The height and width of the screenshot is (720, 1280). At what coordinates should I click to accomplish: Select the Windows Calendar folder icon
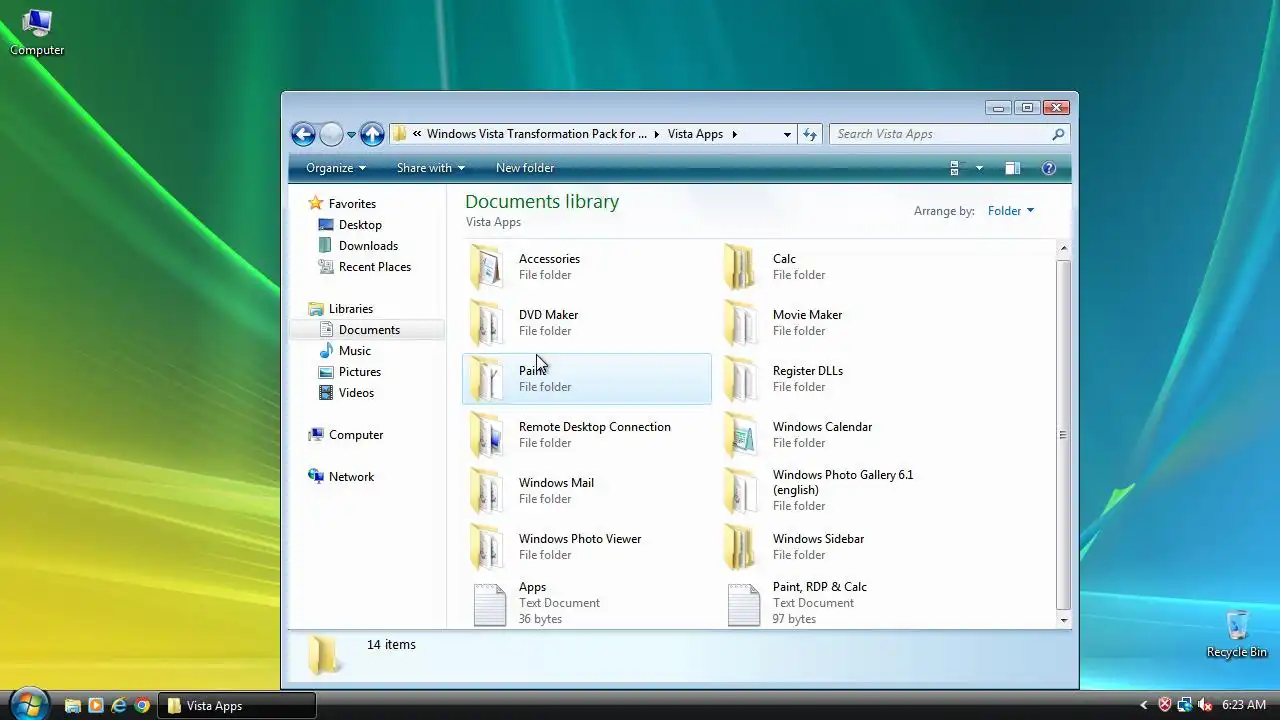(742, 435)
